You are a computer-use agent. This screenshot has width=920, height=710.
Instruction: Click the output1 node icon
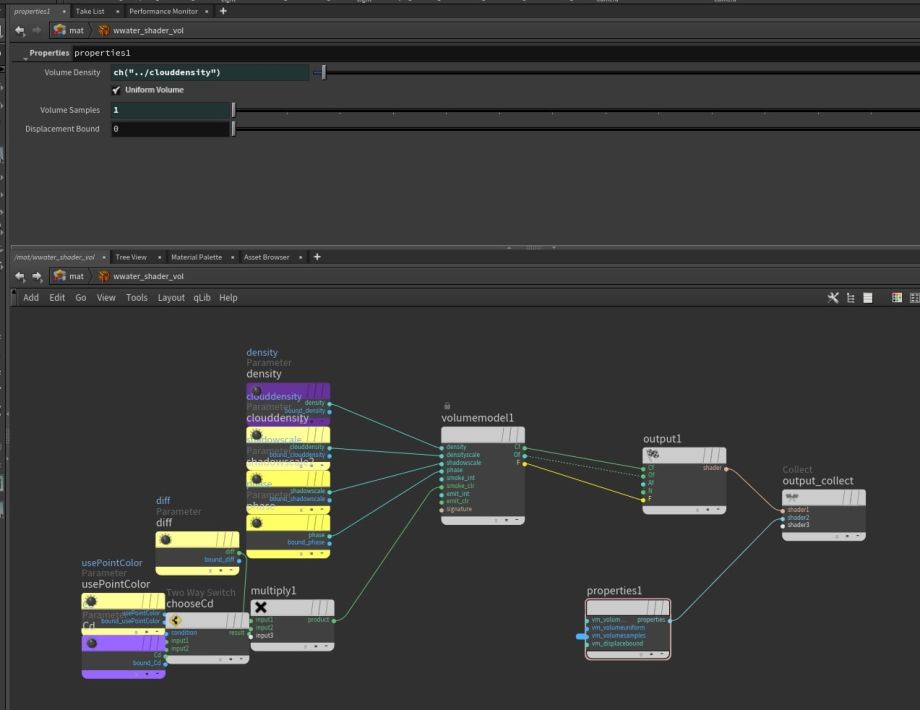pos(653,454)
